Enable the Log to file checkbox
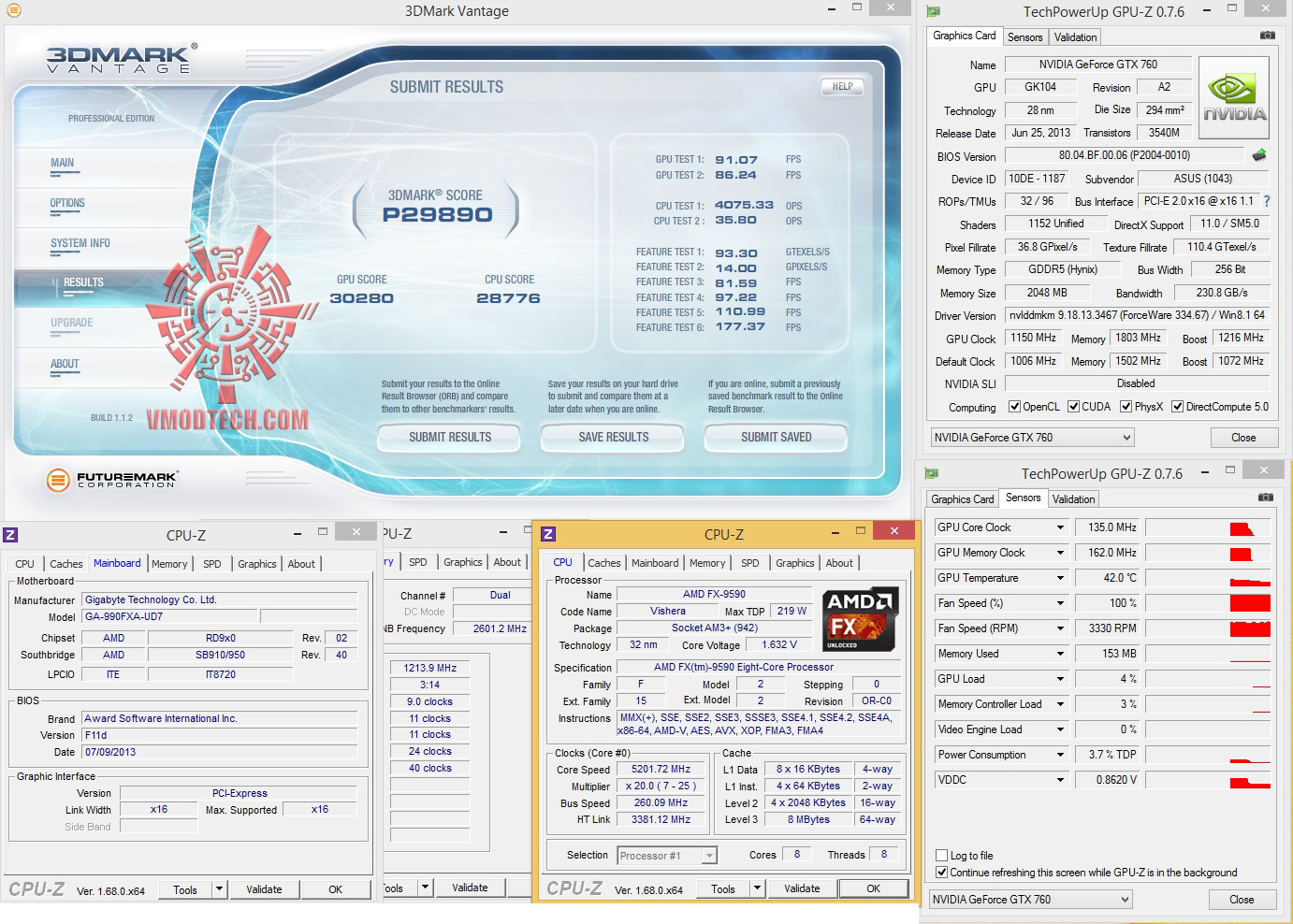1293x924 pixels. [x=942, y=856]
